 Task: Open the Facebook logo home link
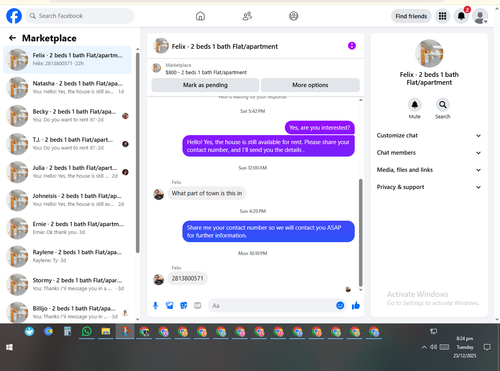click(14, 16)
